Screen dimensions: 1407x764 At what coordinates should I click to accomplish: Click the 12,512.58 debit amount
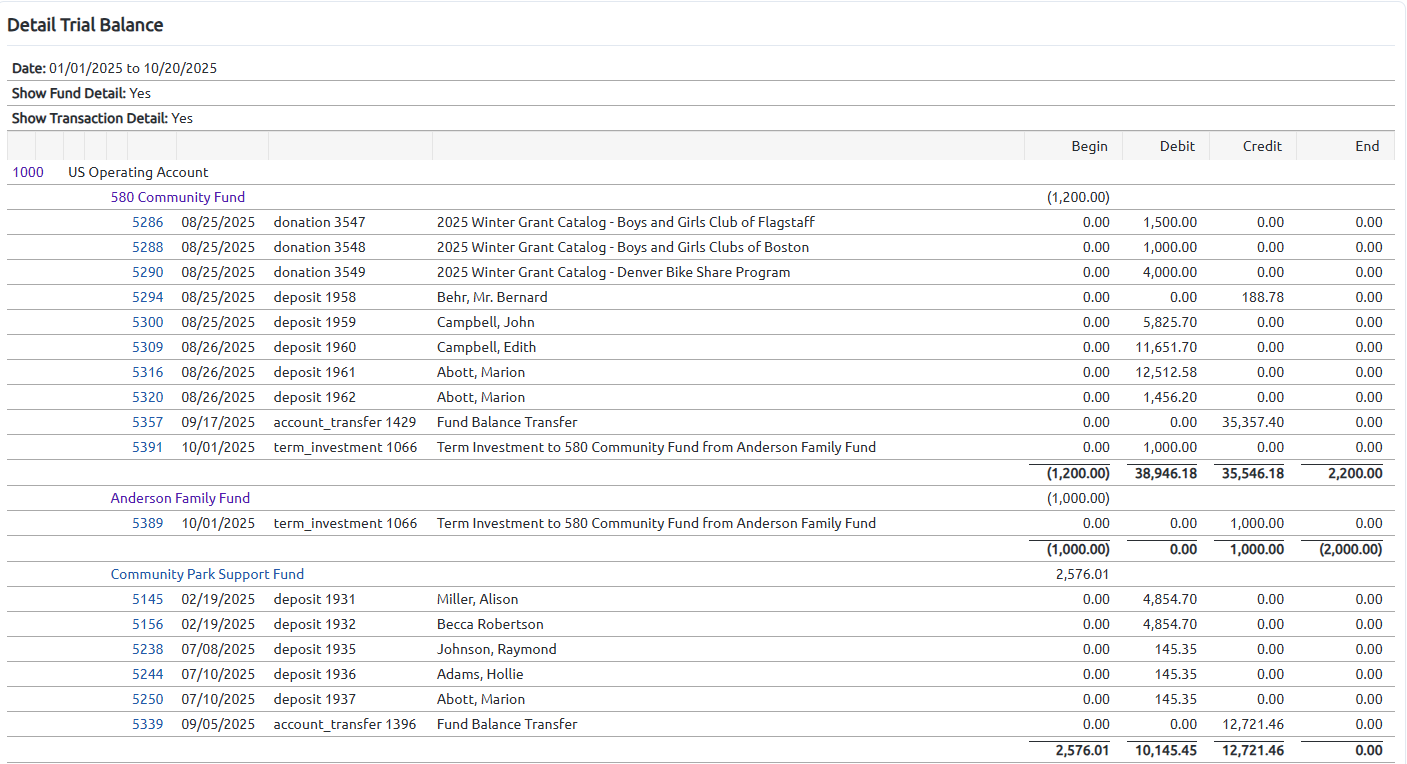coord(1166,372)
